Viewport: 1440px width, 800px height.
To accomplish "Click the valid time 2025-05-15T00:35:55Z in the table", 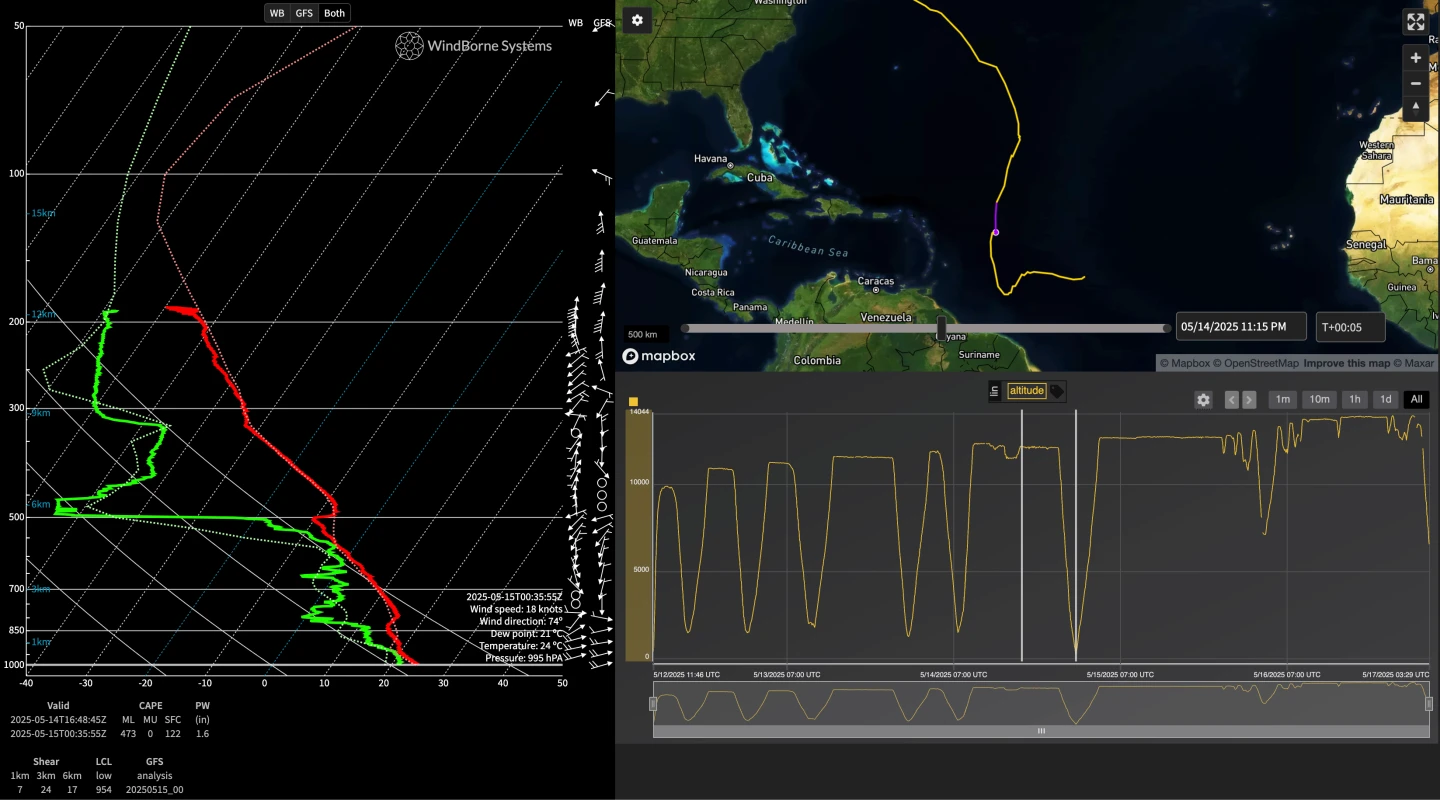I will 58,733.
